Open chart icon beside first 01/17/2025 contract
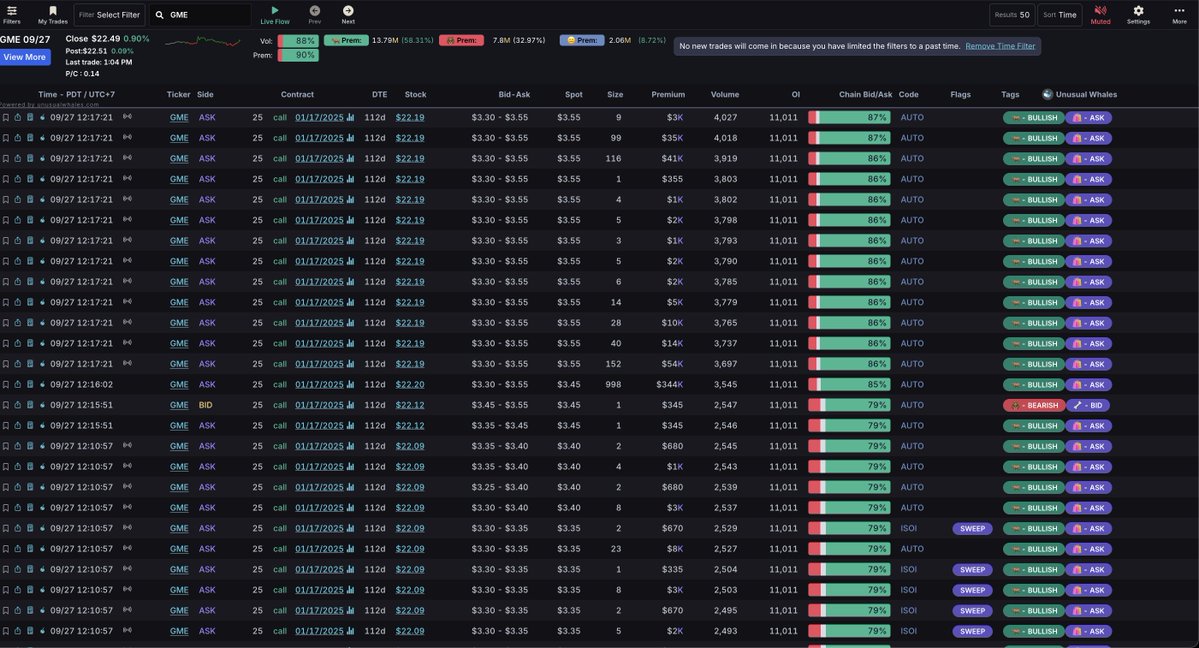The height and width of the screenshot is (648, 1199). coord(350,117)
